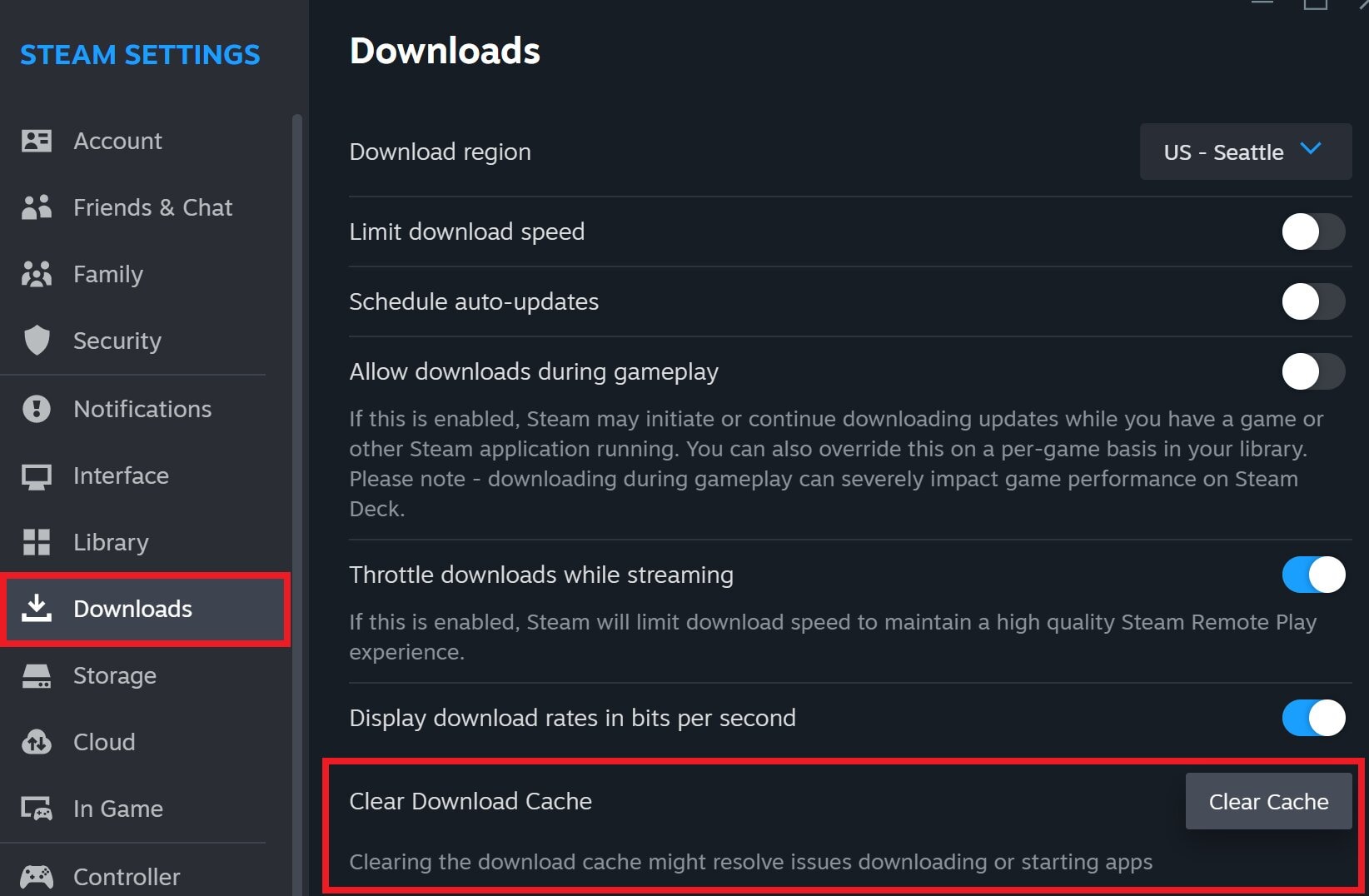This screenshot has width=1369, height=896.
Task: Turn on Schedule auto-updates switch
Action: click(1312, 301)
